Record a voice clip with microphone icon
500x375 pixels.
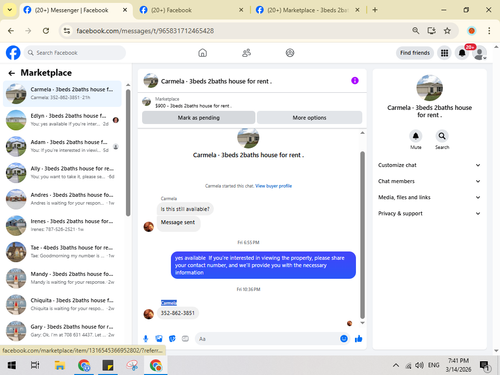tap(146, 339)
